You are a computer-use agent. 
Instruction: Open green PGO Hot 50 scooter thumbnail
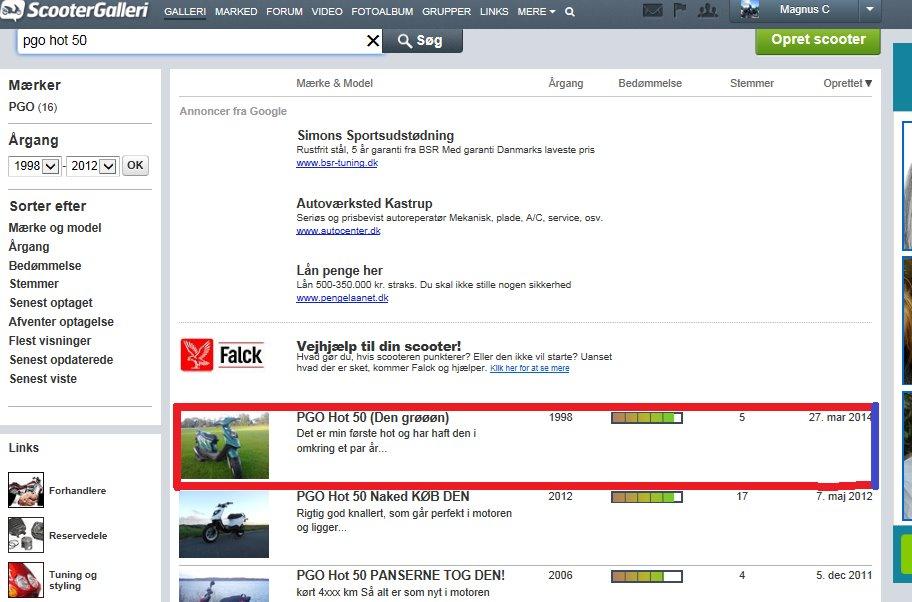(225, 446)
